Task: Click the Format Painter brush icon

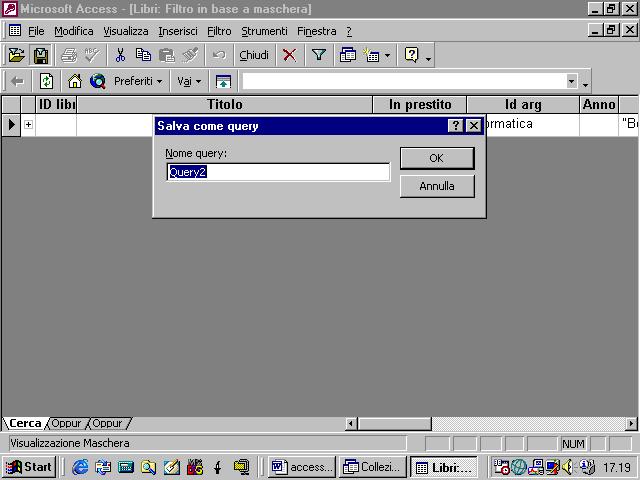Action: (x=190, y=55)
